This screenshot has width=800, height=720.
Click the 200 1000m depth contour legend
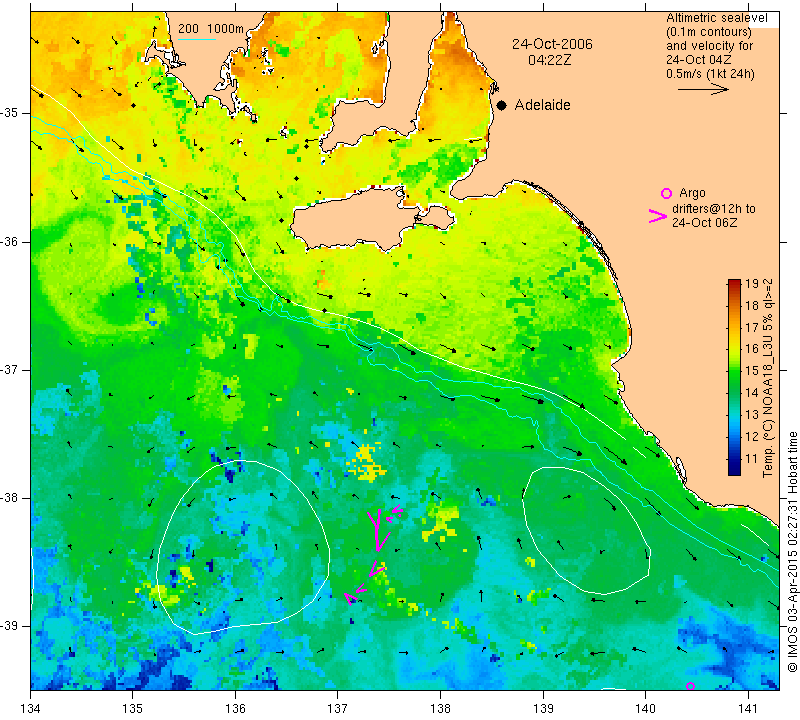(211, 29)
